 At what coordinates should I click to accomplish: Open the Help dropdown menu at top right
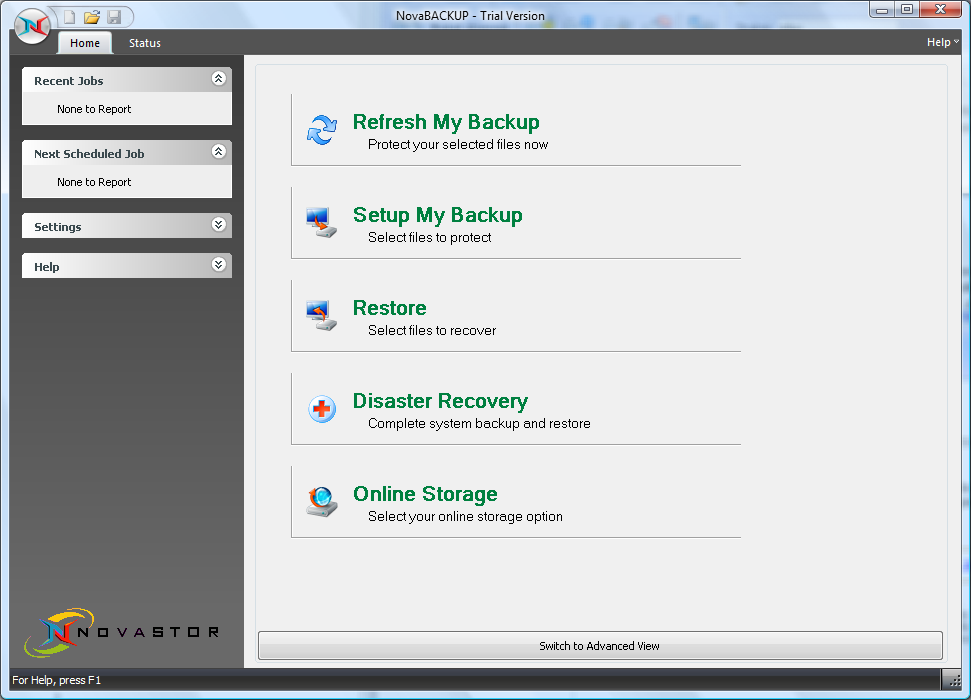[x=943, y=42]
